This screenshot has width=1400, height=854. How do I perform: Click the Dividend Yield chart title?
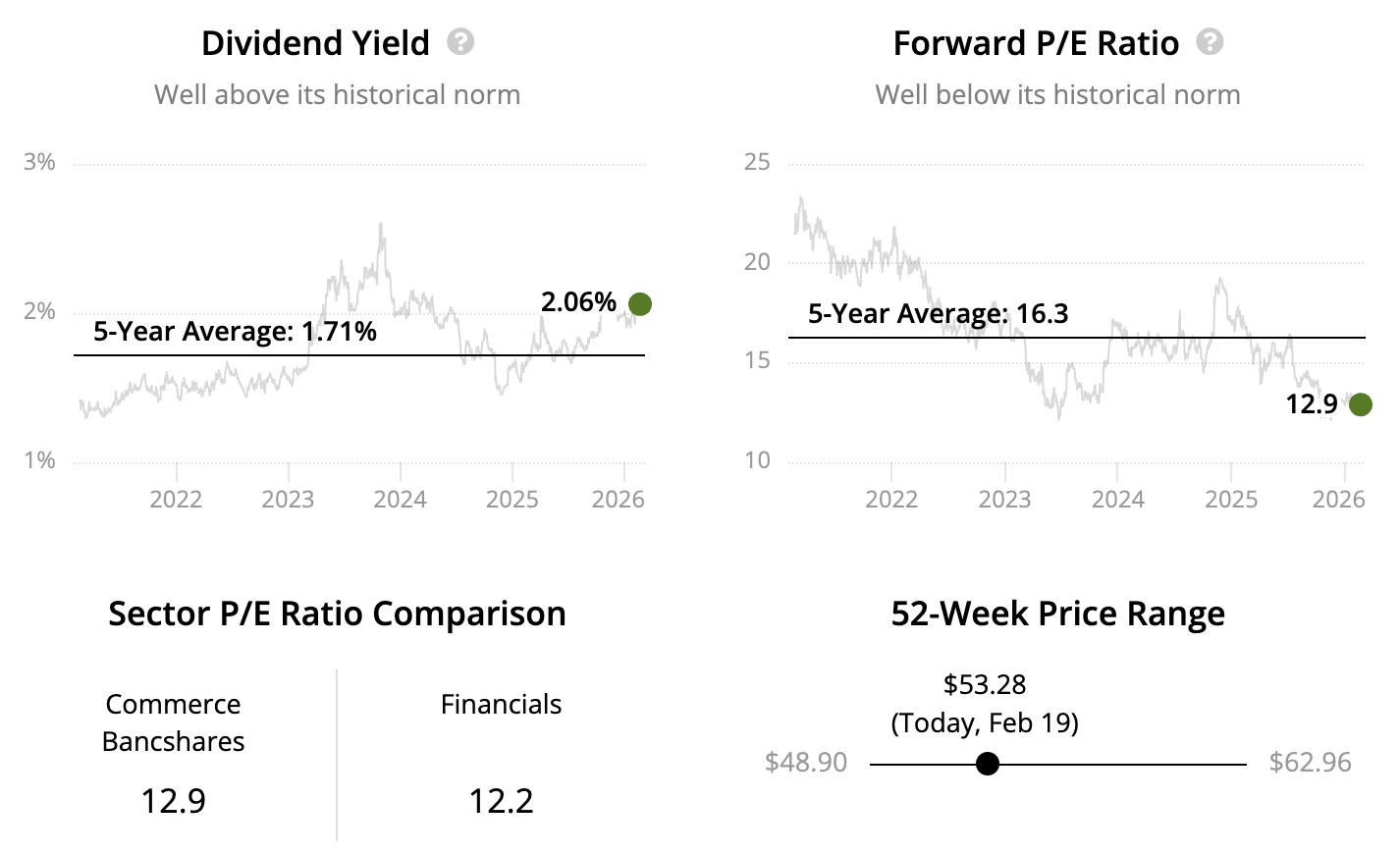coord(315,43)
